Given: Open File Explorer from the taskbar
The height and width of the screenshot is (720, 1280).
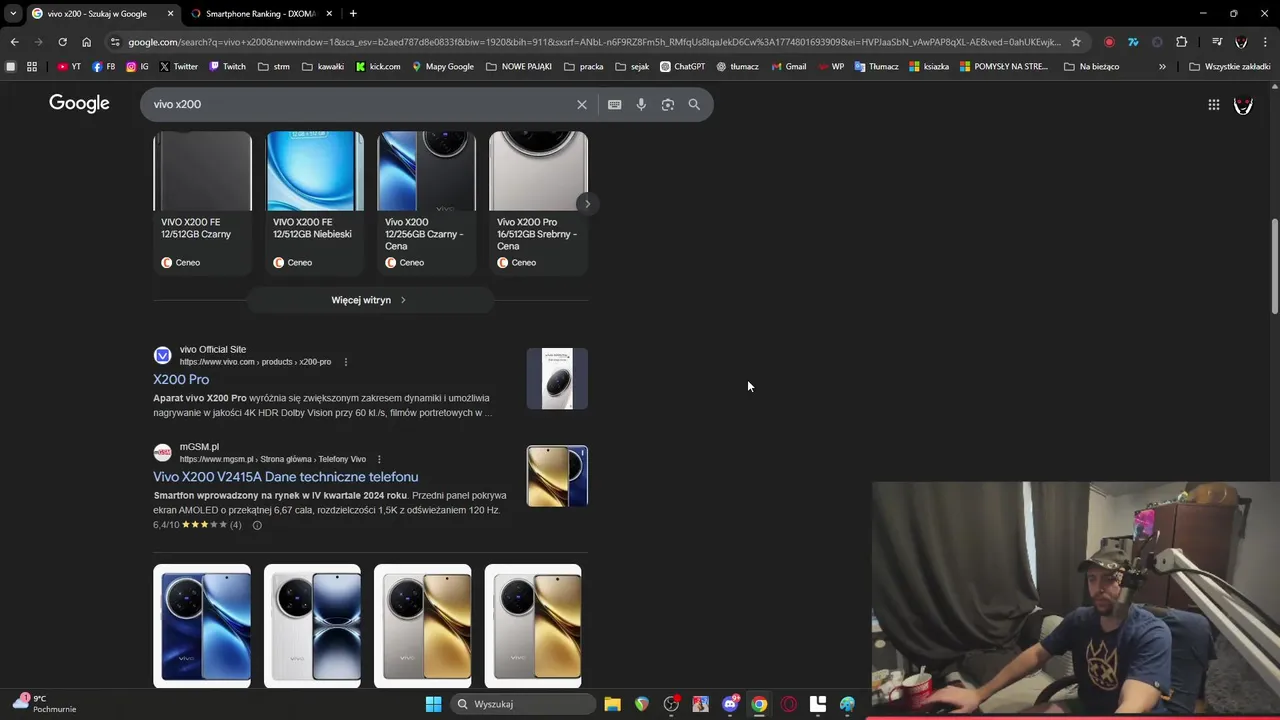Looking at the screenshot, I should 612,704.
